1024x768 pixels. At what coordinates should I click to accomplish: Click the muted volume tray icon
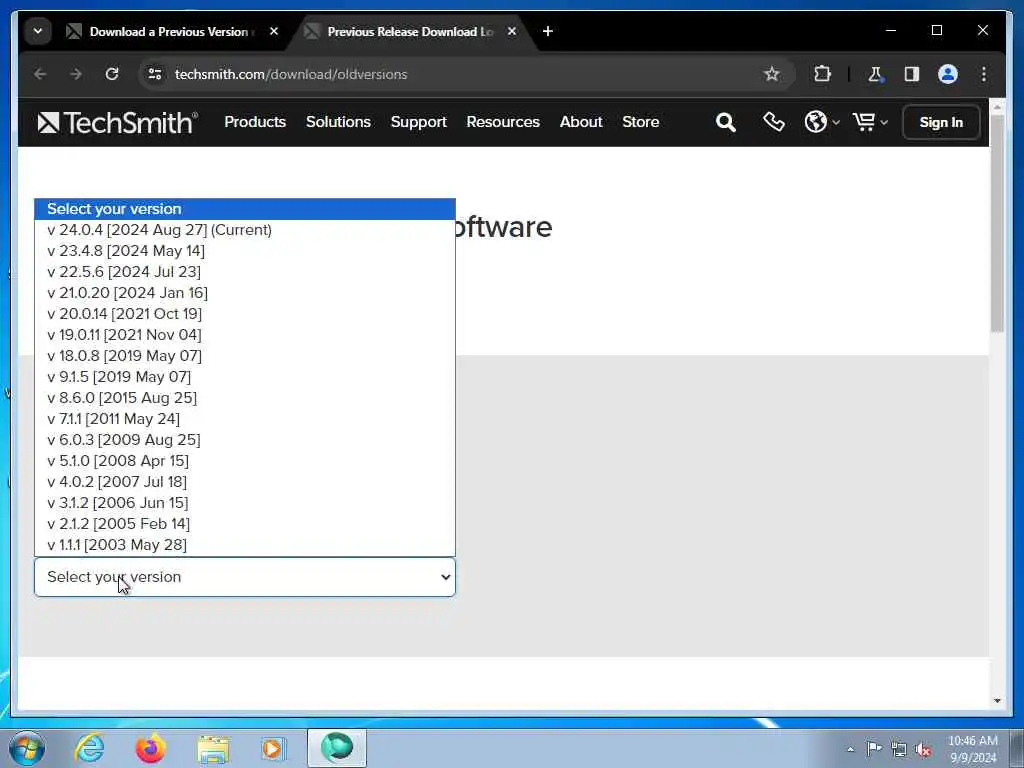click(923, 749)
